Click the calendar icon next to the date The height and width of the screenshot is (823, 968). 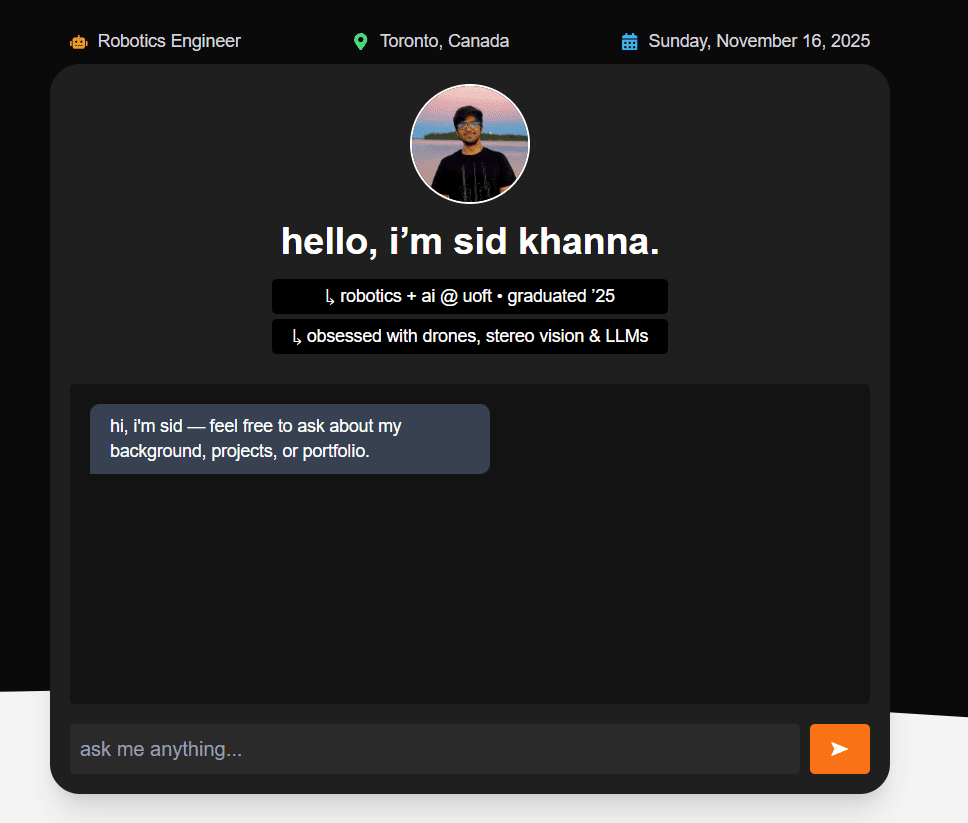(628, 41)
